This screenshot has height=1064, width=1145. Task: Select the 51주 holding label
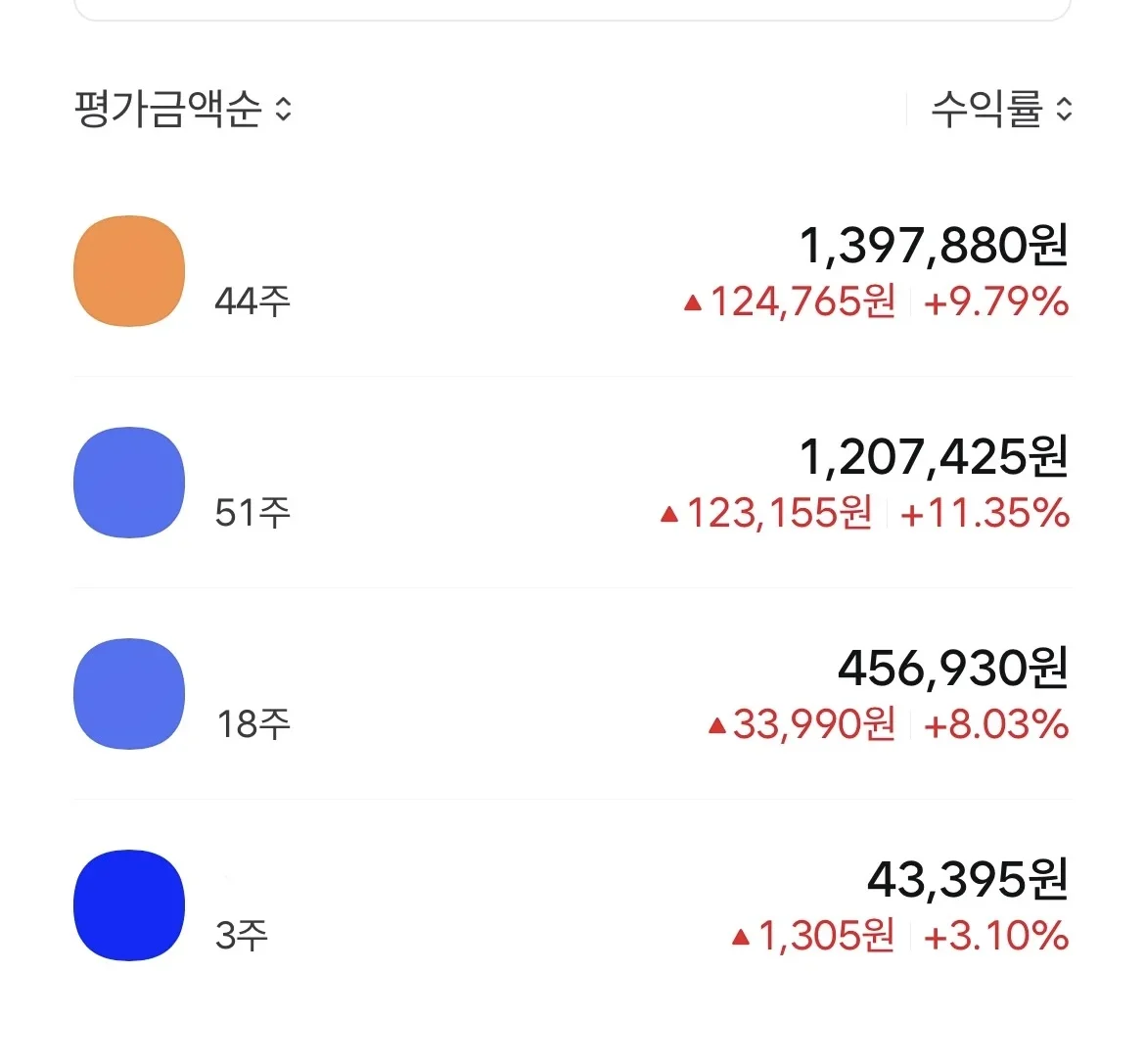[x=252, y=512]
